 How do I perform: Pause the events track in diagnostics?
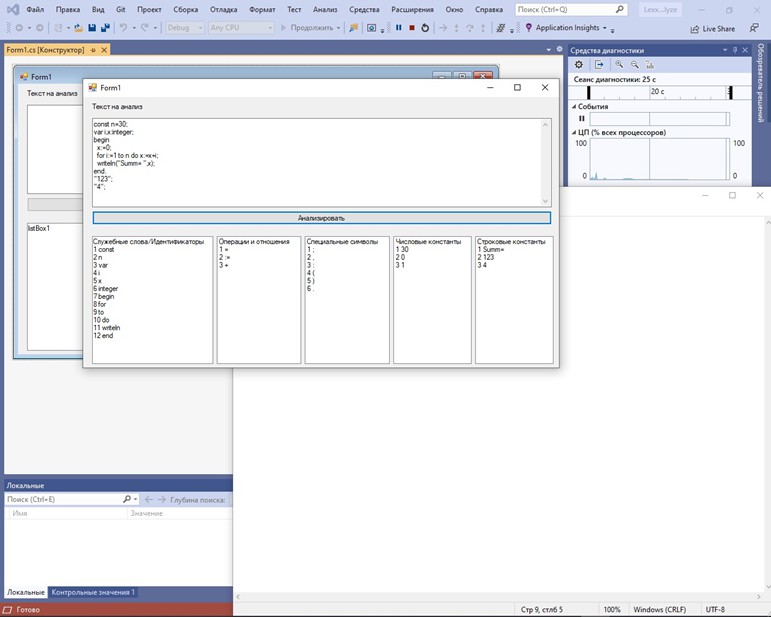tap(582, 118)
